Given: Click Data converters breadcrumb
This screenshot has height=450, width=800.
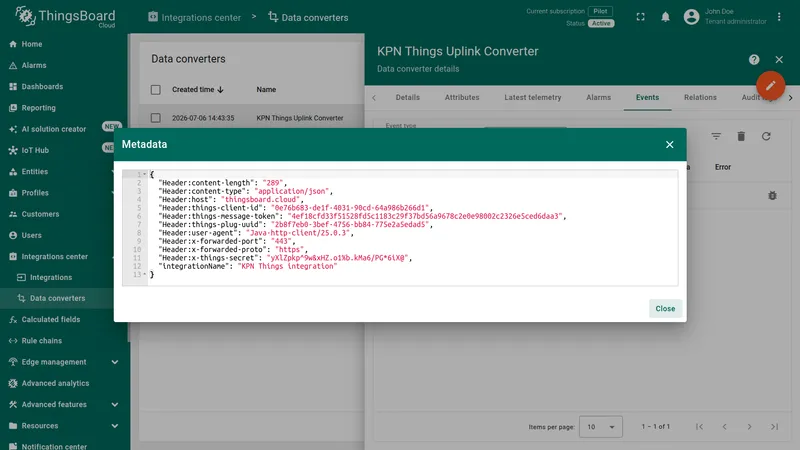Looking at the screenshot, I should [308, 17].
